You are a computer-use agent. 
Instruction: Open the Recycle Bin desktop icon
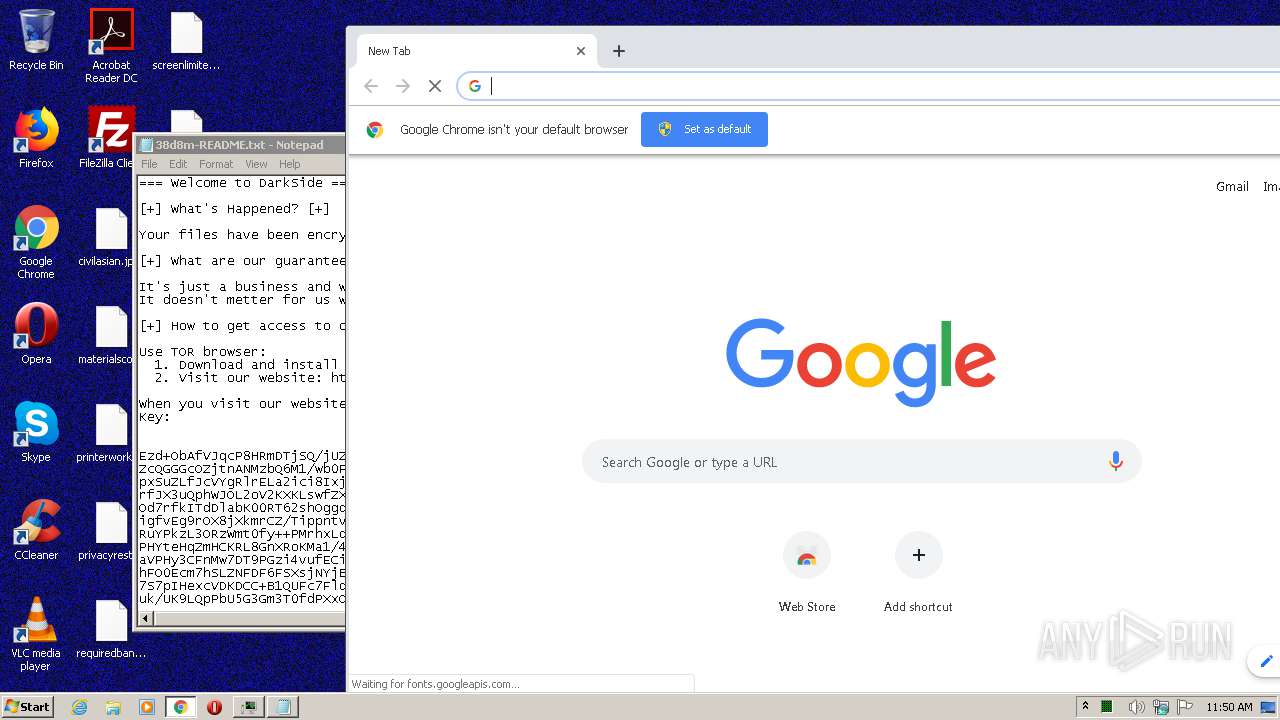pos(36,40)
